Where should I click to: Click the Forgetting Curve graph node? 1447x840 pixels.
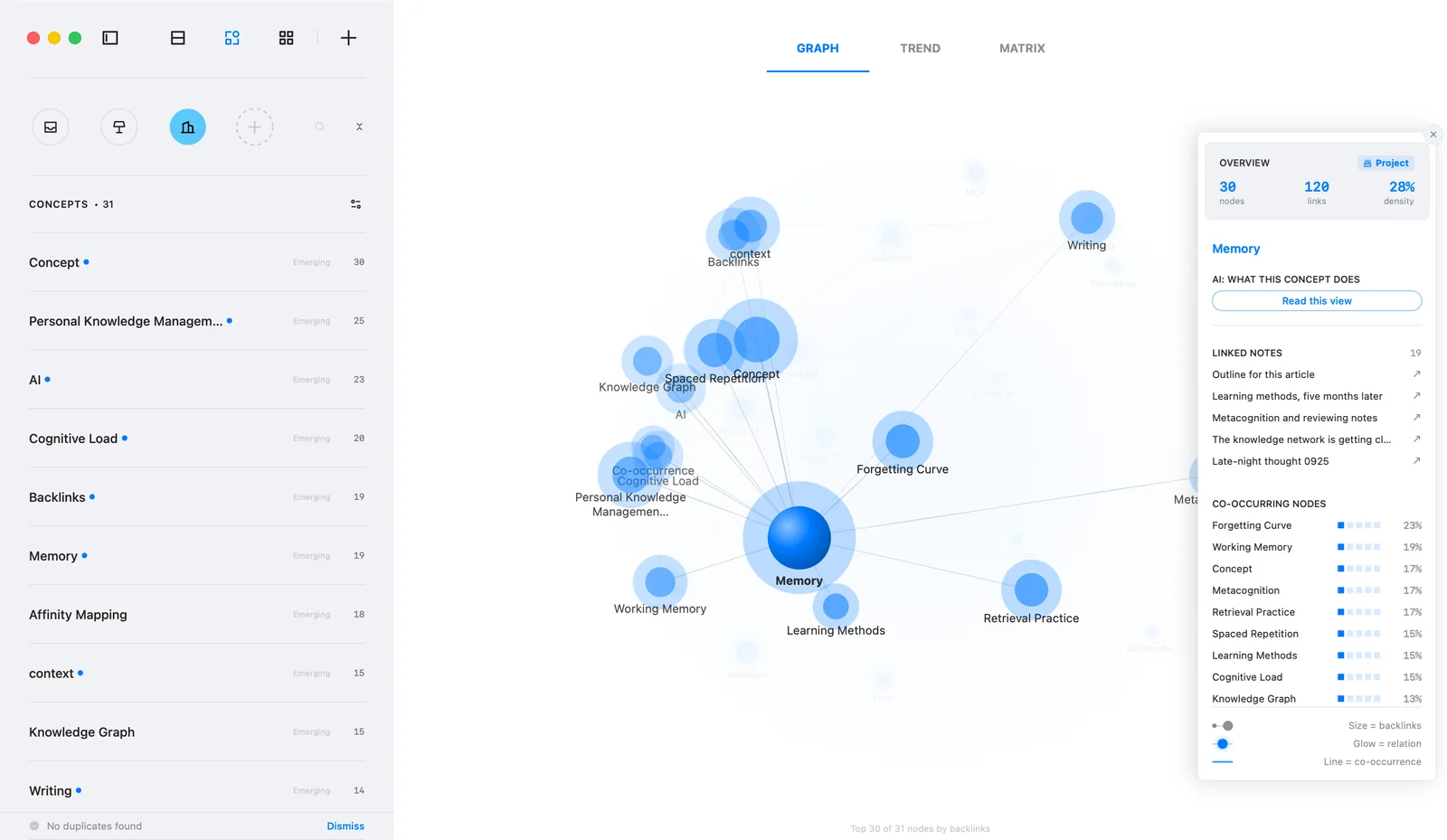(902, 441)
